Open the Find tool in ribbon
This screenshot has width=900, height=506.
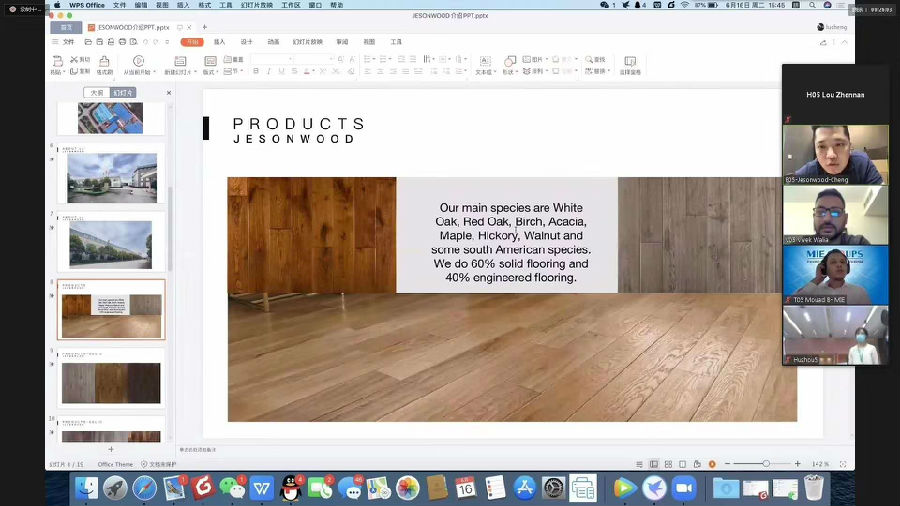click(x=593, y=60)
